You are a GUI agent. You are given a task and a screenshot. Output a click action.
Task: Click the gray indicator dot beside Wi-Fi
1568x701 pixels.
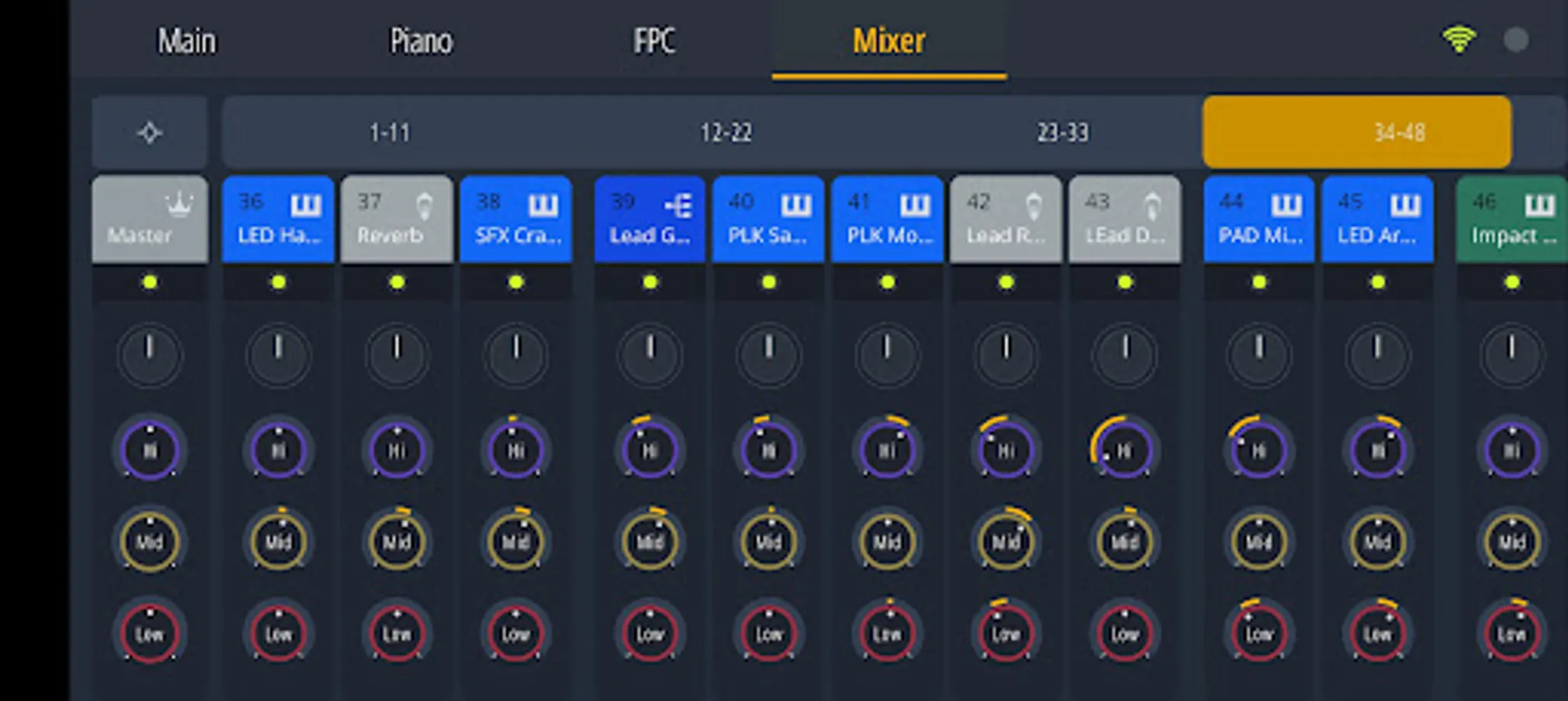click(x=1516, y=41)
